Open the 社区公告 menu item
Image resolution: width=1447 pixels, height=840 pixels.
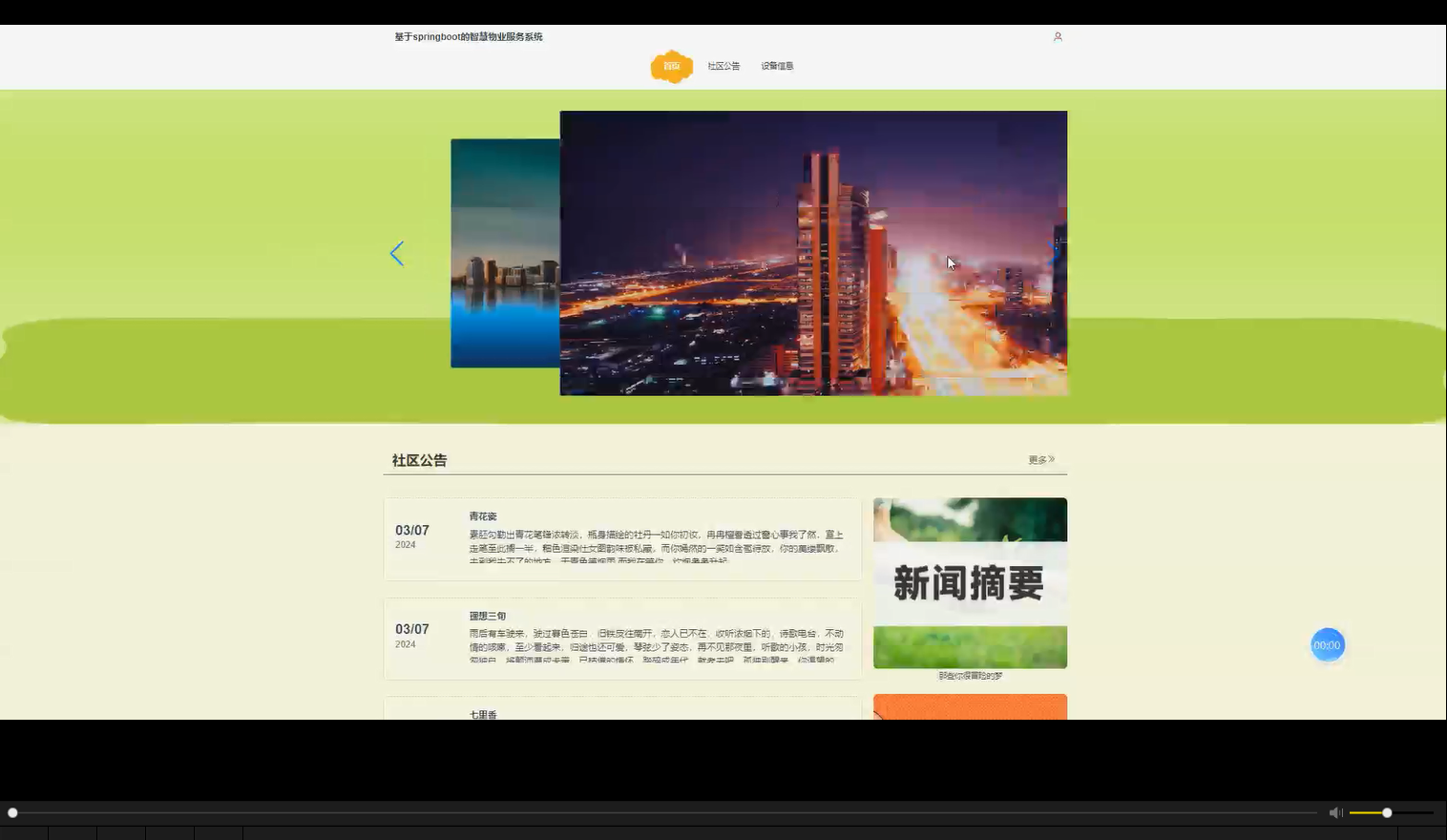pos(723,66)
